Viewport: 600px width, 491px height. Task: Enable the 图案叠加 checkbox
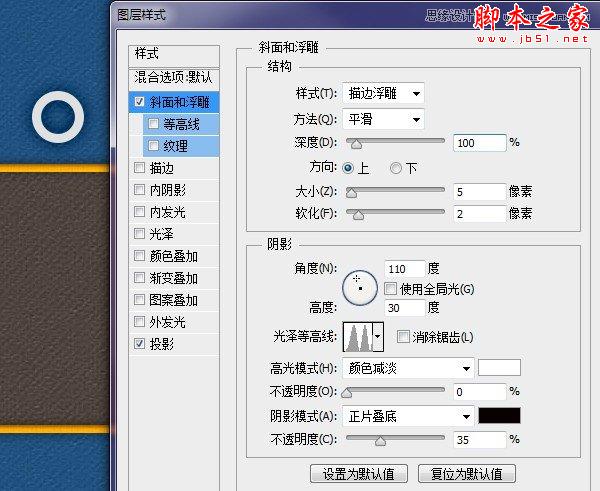(x=139, y=300)
